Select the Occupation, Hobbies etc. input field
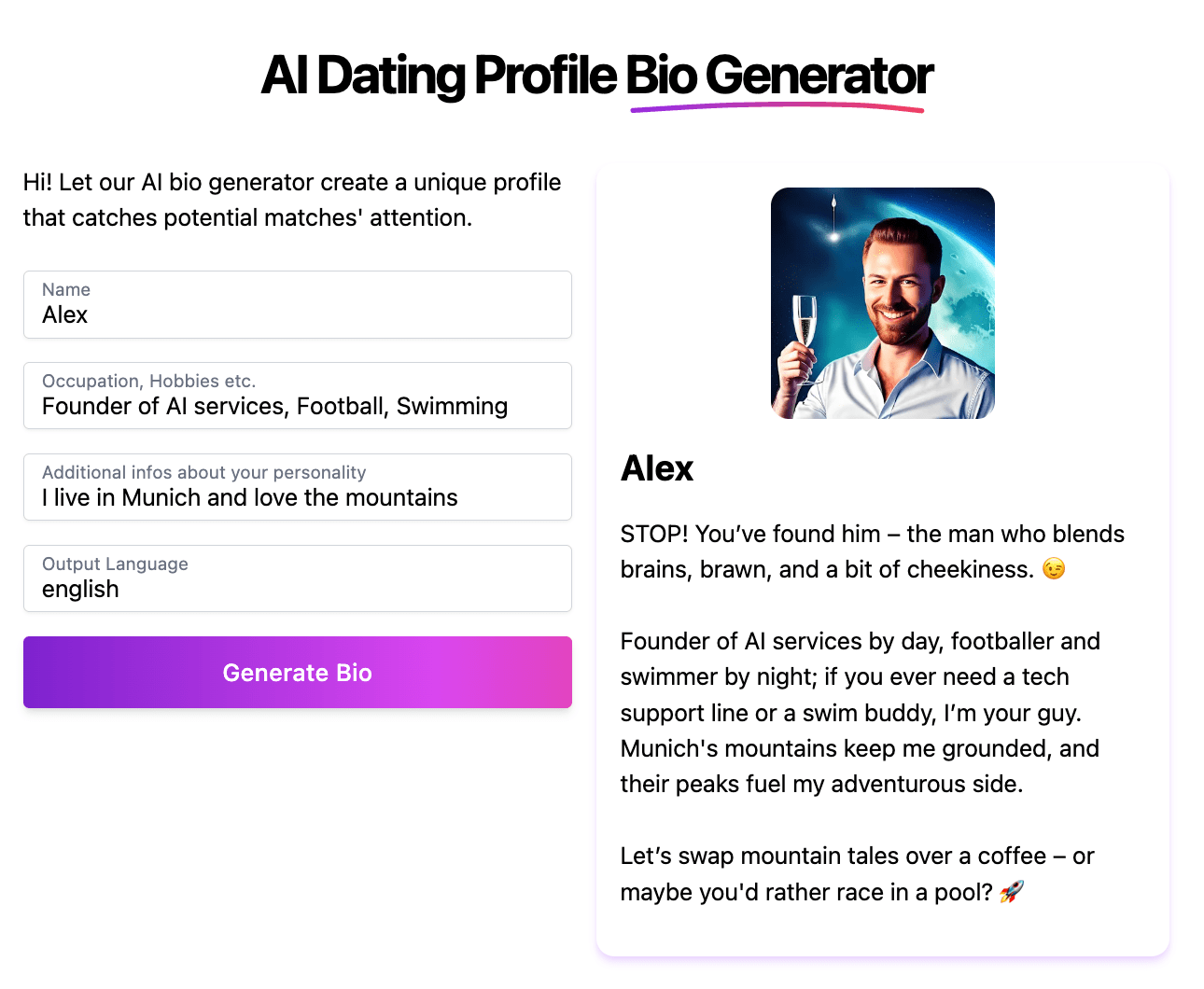 (297, 406)
